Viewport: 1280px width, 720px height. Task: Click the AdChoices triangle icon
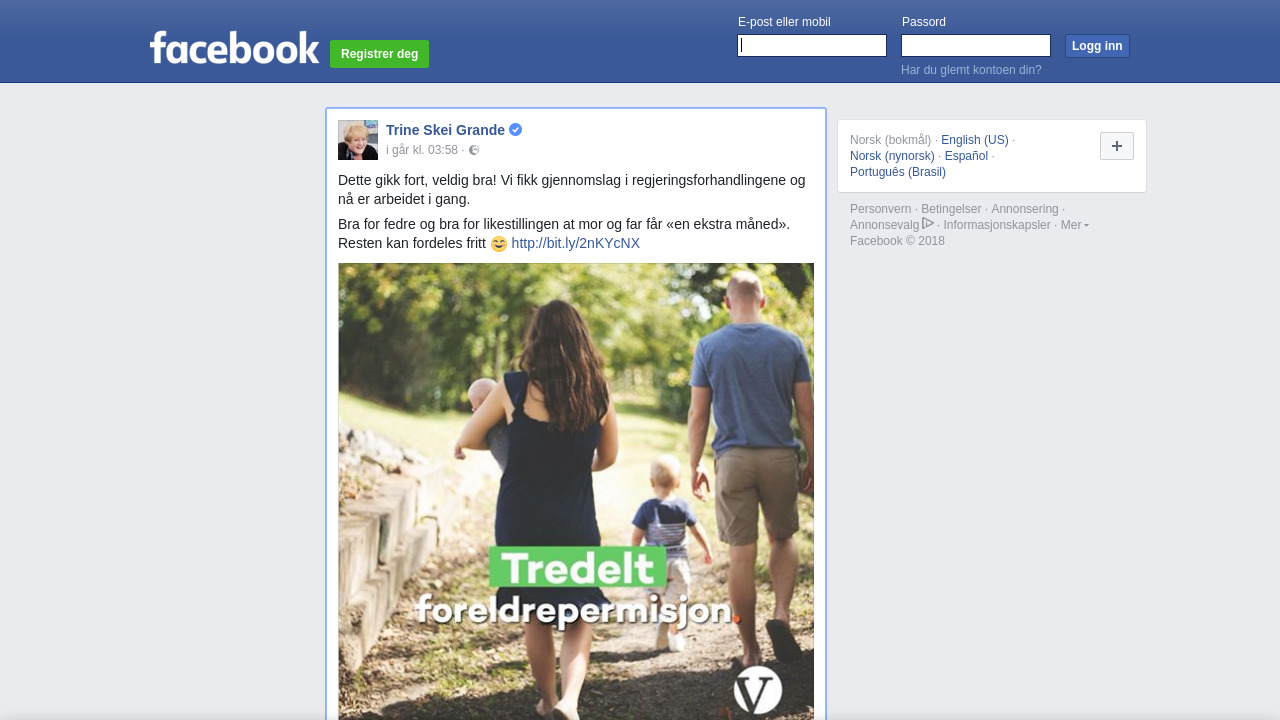pyautogui.click(x=928, y=223)
